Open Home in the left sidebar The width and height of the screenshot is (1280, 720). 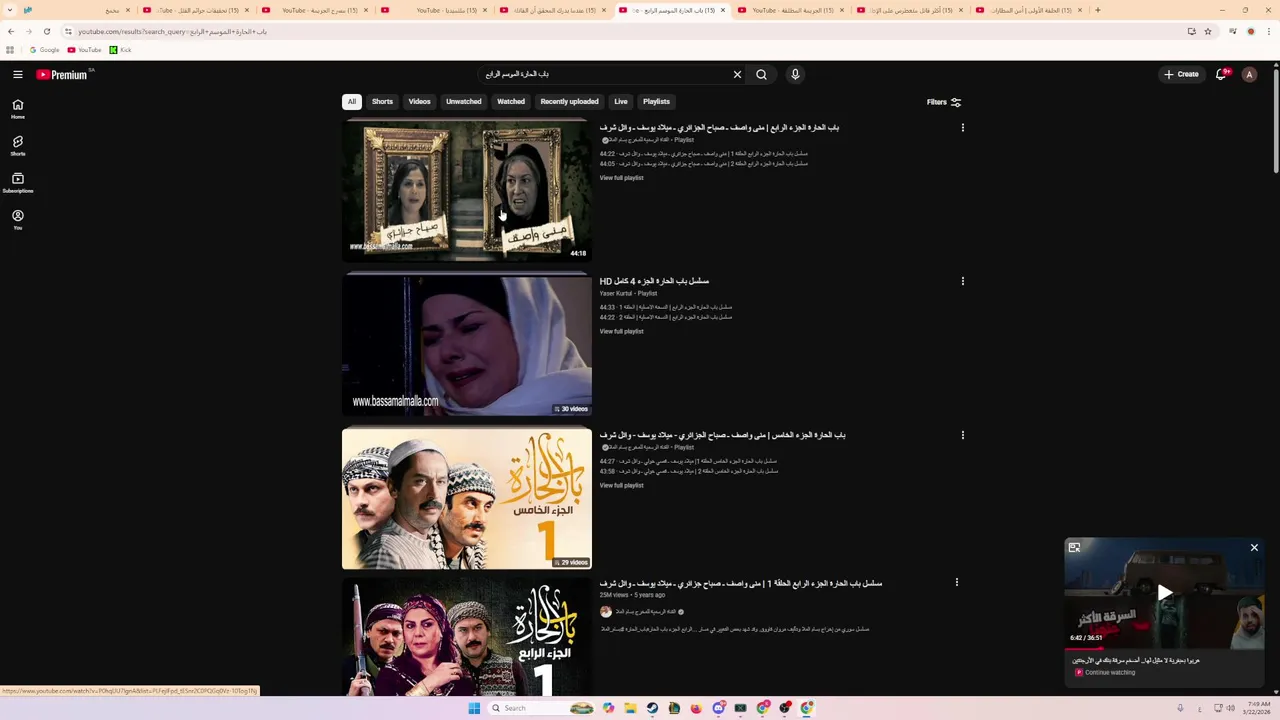18,109
